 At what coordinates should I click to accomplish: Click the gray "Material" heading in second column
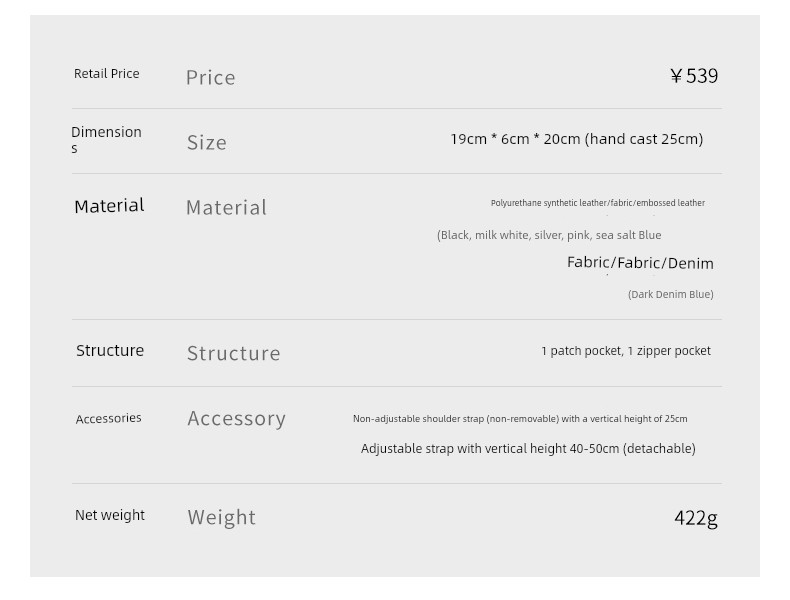click(227, 208)
